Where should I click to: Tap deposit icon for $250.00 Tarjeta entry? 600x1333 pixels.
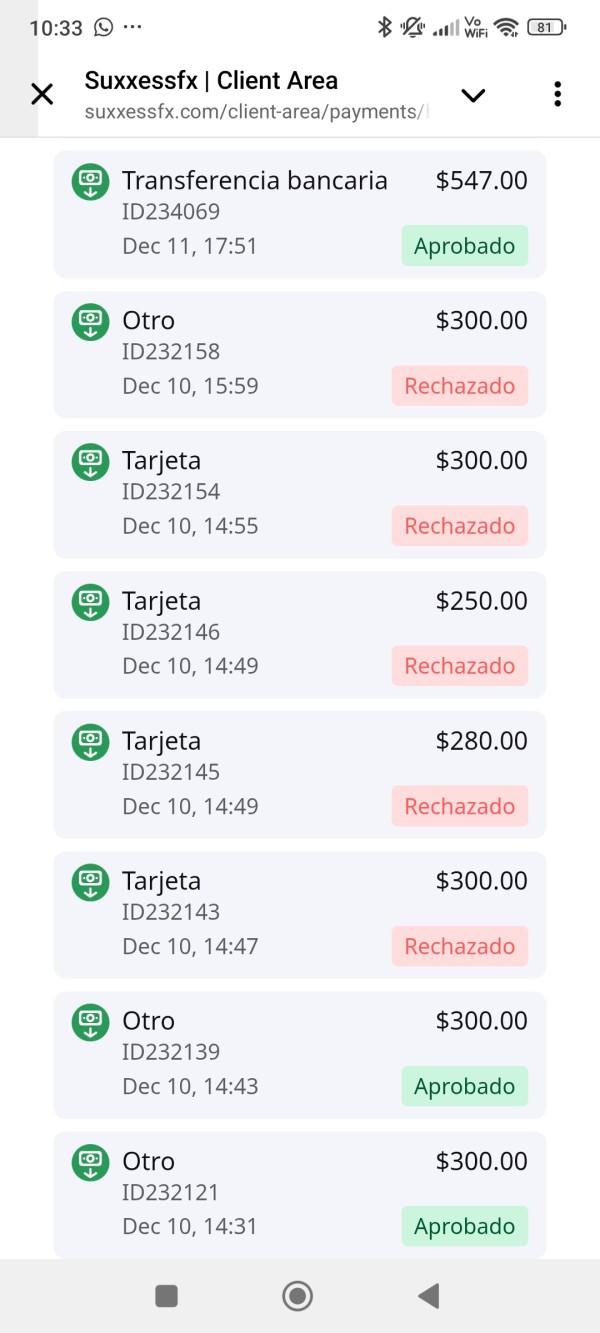(90, 602)
